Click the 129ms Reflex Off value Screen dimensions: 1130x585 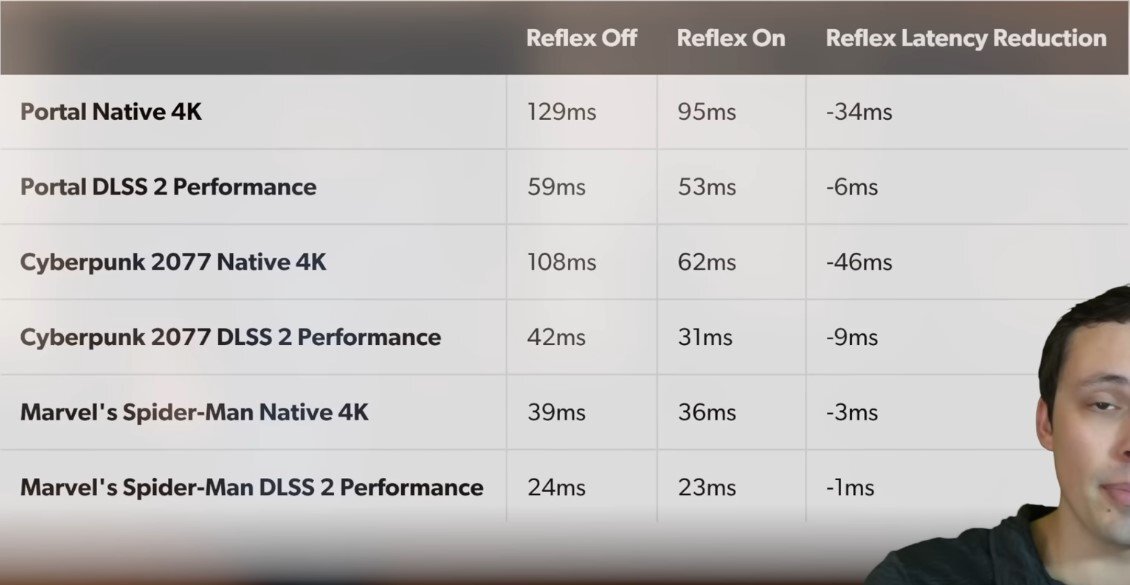(561, 112)
